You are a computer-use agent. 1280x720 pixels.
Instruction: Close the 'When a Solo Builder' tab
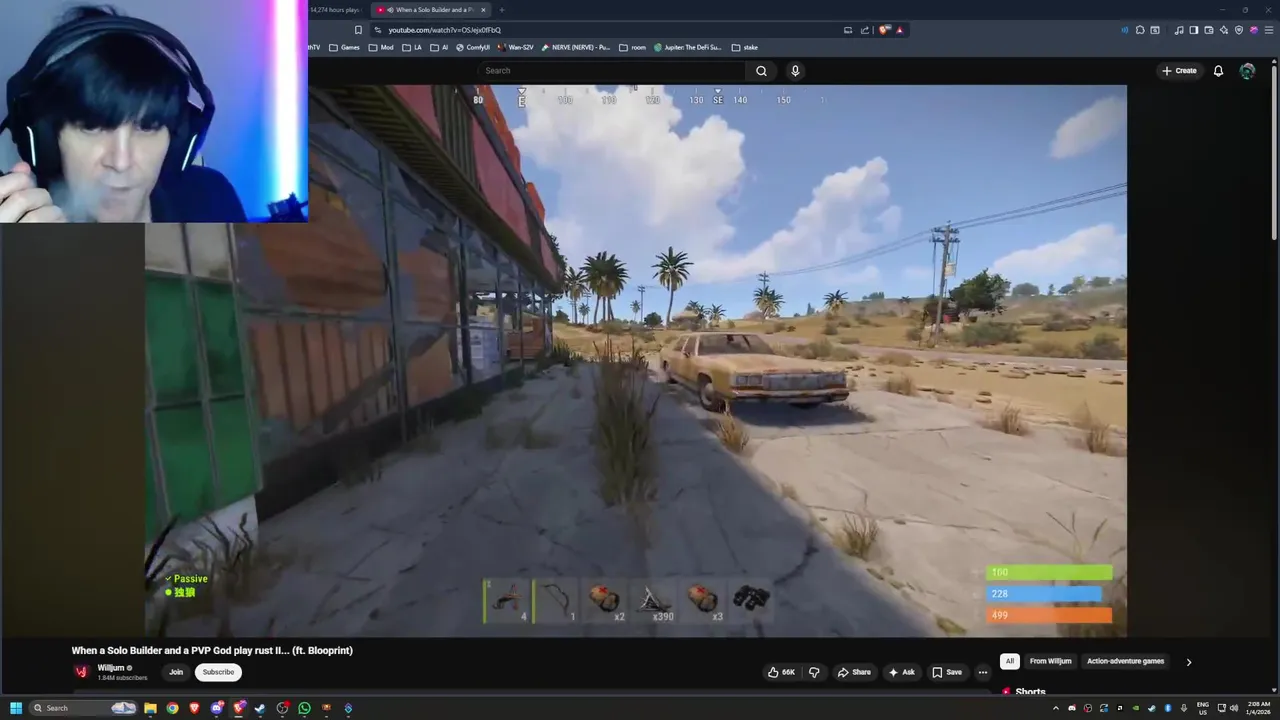tap(483, 10)
